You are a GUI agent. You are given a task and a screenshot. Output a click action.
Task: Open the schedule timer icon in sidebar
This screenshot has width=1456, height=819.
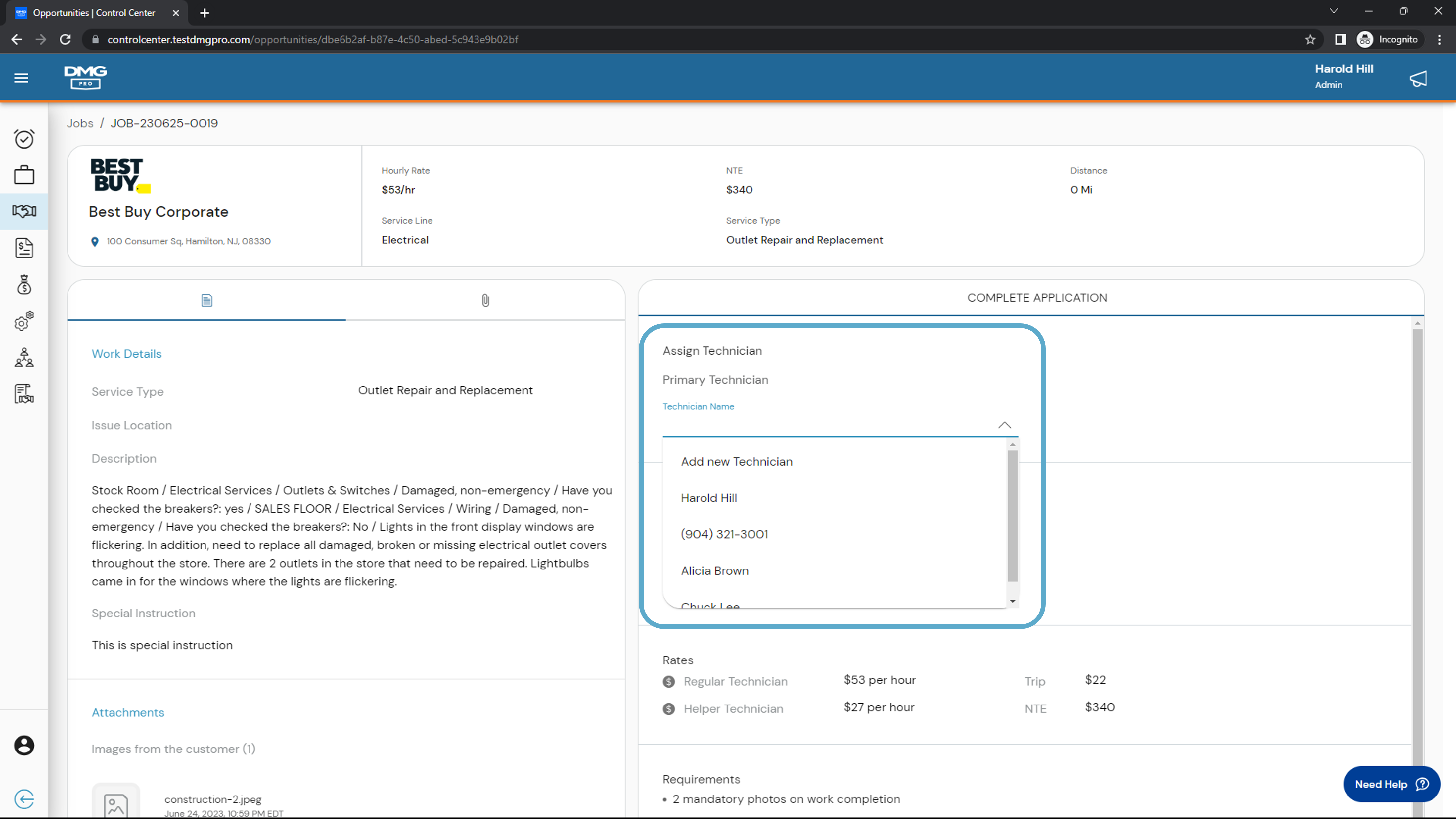pos(24,138)
